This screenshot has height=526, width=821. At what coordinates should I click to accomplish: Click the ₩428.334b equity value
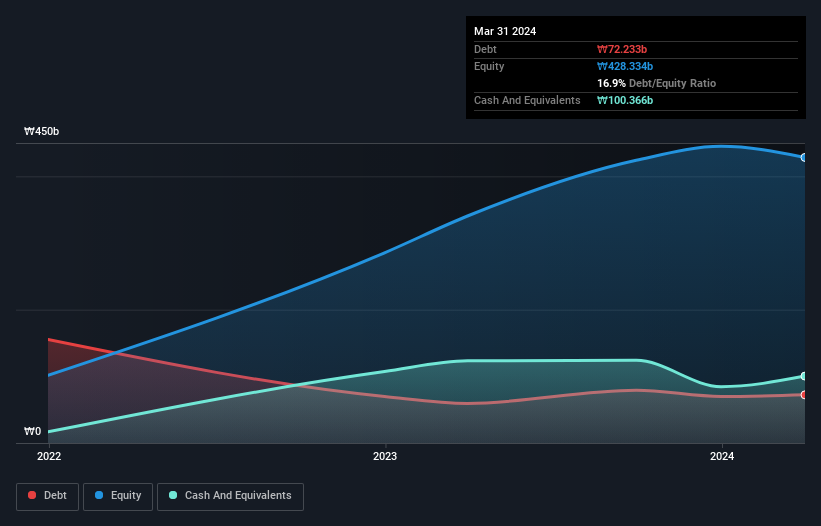625,66
